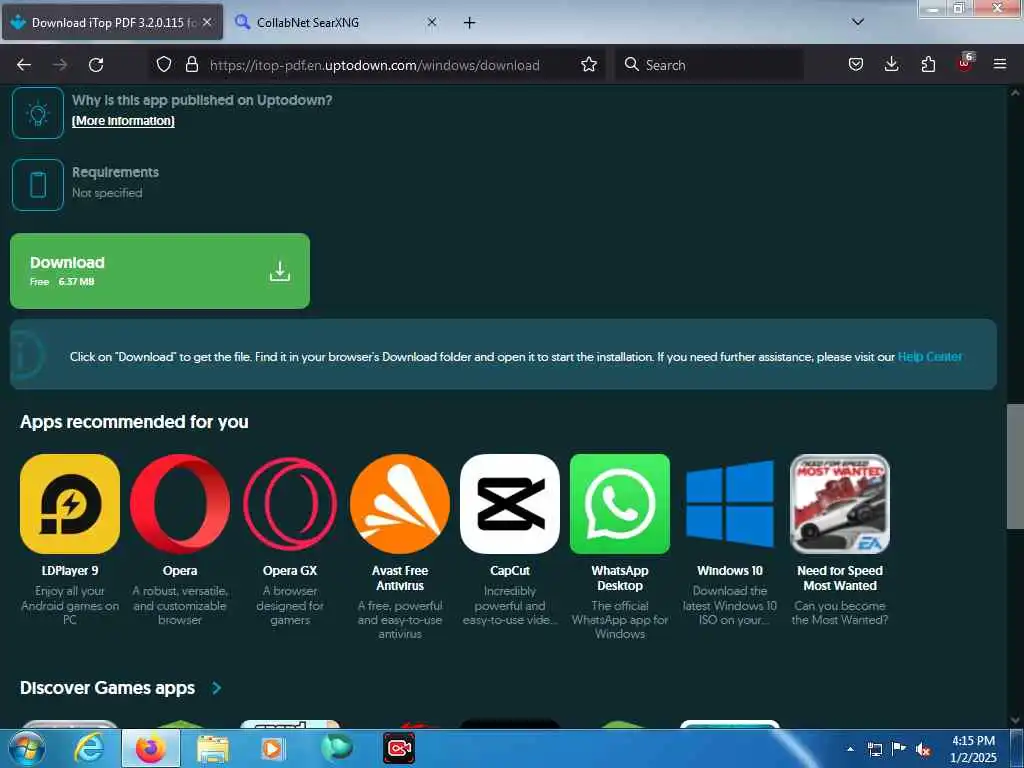This screenshot has height=768, width=1024.
Task: Click the CapCut title text
Action: click(x=510, y=570)
